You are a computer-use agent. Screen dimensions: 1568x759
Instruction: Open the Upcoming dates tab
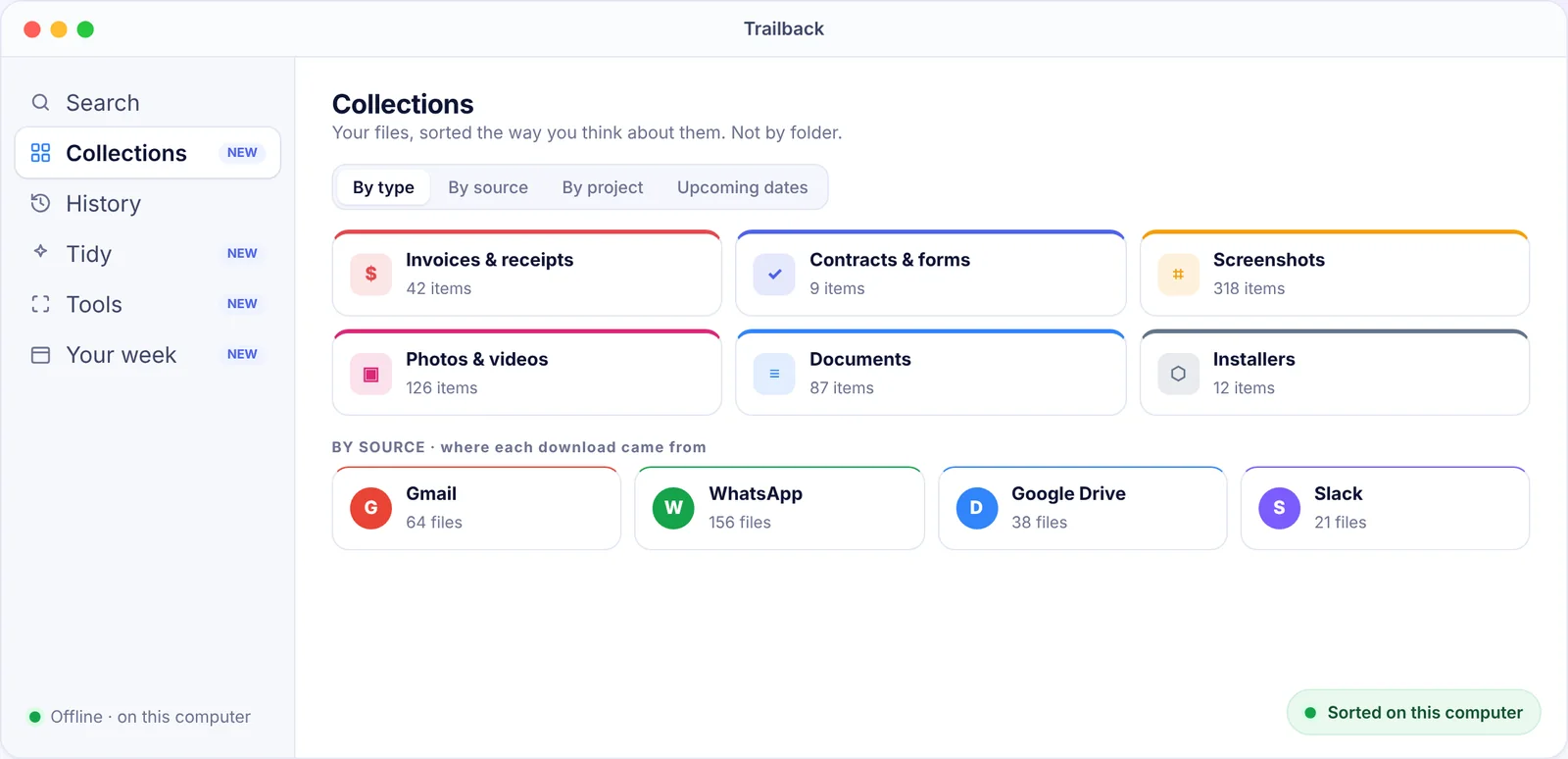tap(742, 187)
